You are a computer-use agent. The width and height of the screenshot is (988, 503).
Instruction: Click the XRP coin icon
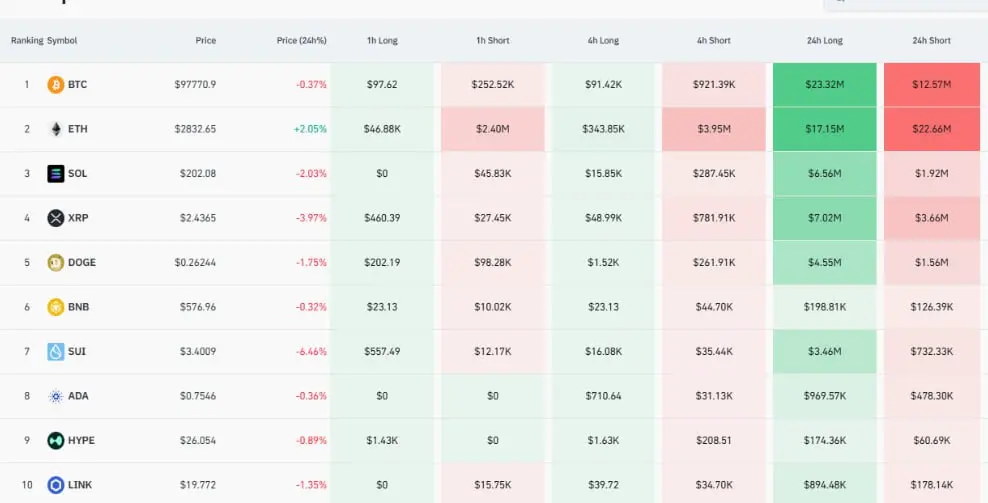point(56,218)
